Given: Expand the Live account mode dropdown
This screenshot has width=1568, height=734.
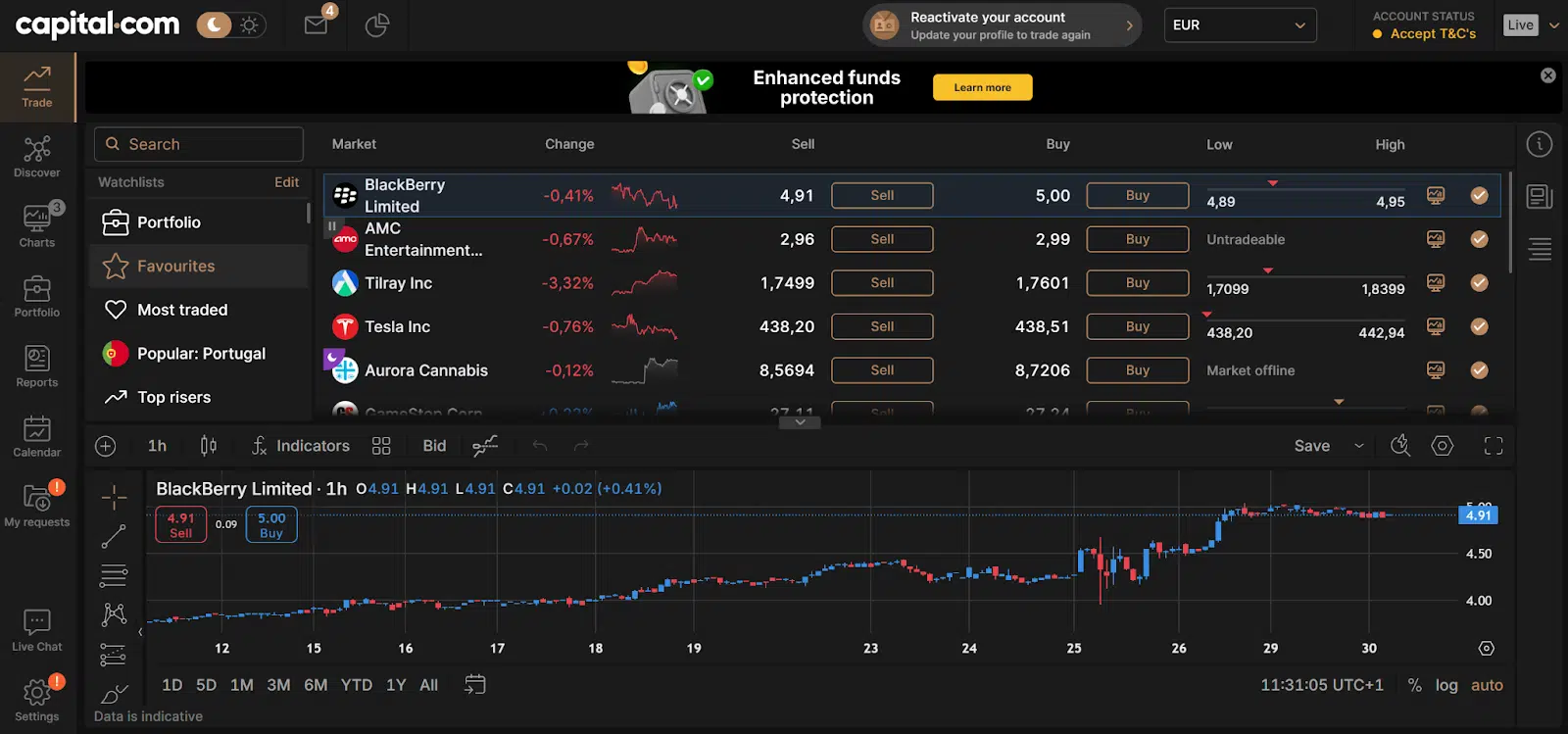Looking at the screenshot, I should click(1553, 25).
